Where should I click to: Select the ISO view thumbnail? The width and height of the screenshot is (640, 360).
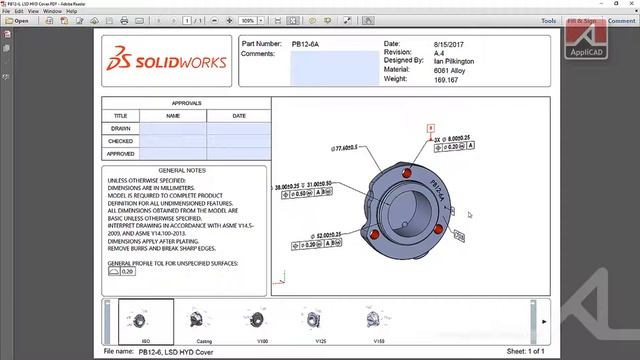pos(146,322)
